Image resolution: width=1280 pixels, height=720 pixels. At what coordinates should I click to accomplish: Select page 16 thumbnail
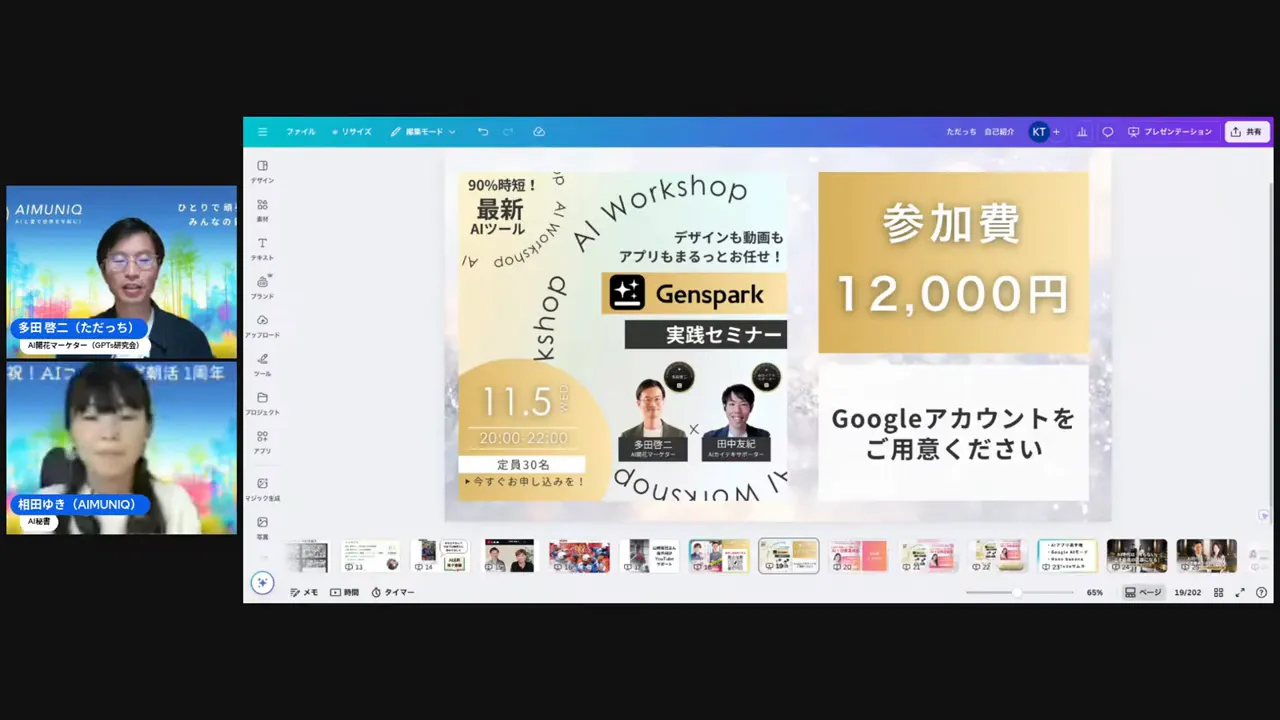pos(579,556)
